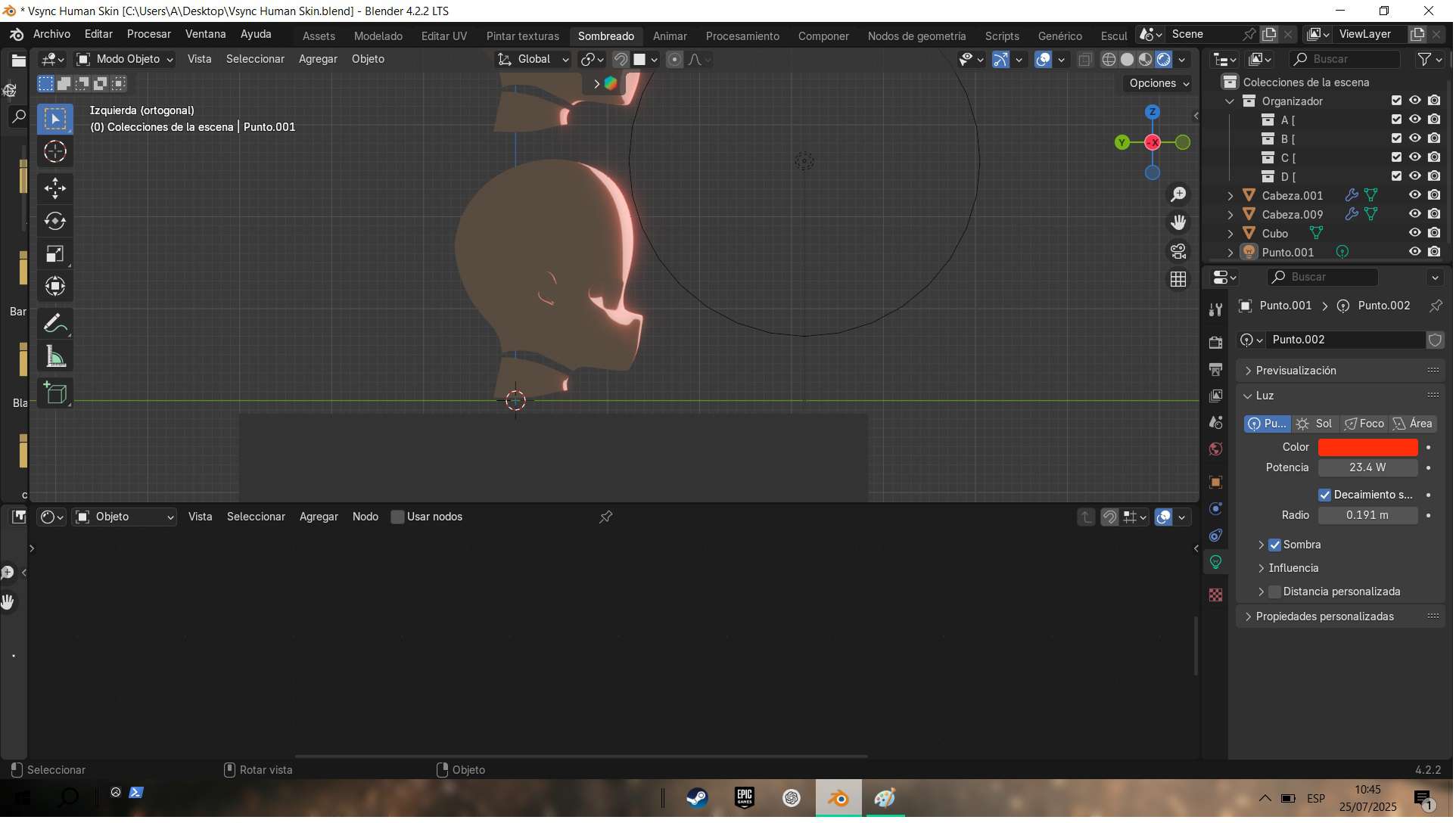The height and width of the screenshot is (823, 1456).
Task: Open the Opciones dropdown
Action: pos(1160,84)
